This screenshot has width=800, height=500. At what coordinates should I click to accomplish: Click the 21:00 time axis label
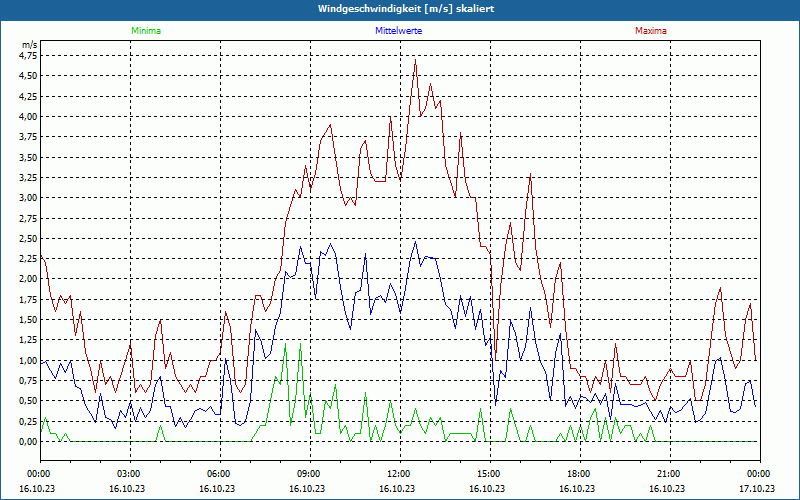click(670, 474)
